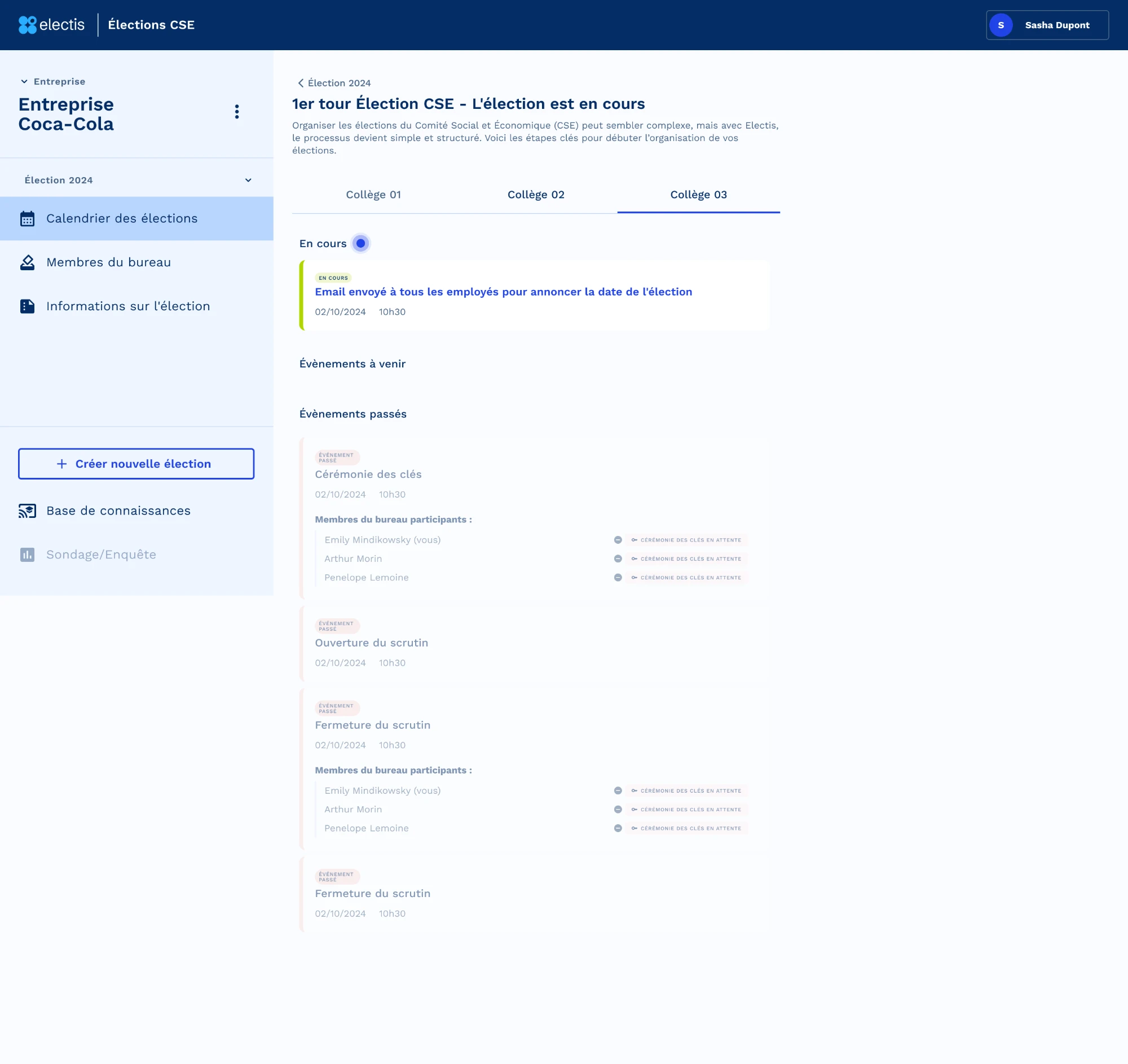Viewport: 1128px width, 1064px height.
Task: Click the Electis logo
Action: point(51,25)
